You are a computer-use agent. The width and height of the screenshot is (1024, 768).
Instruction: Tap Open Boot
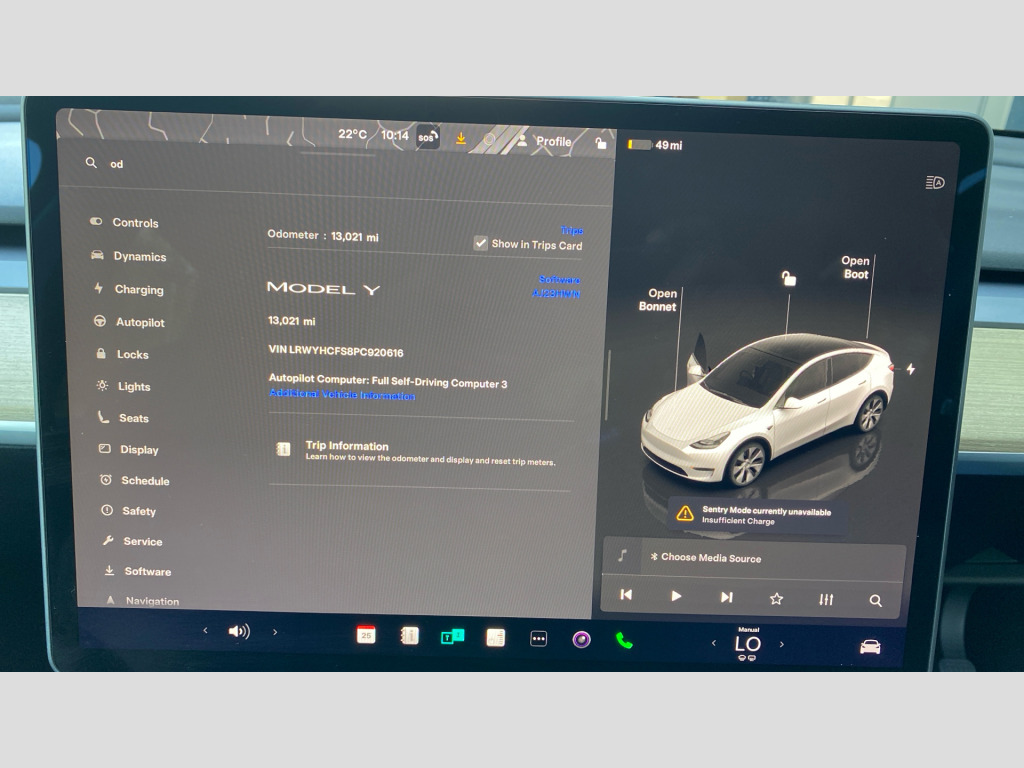click(x=856, y=267)
